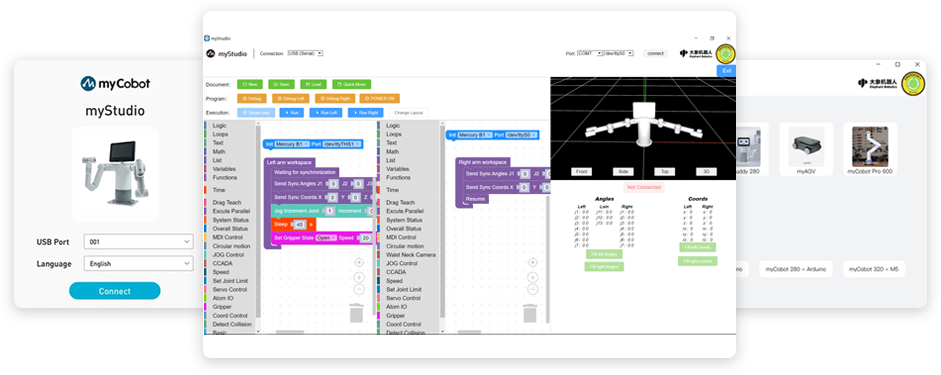This screenshot has height=375, width=941.
Task: Zoom in on the left workspace canvas
Action: pos(359,277)
